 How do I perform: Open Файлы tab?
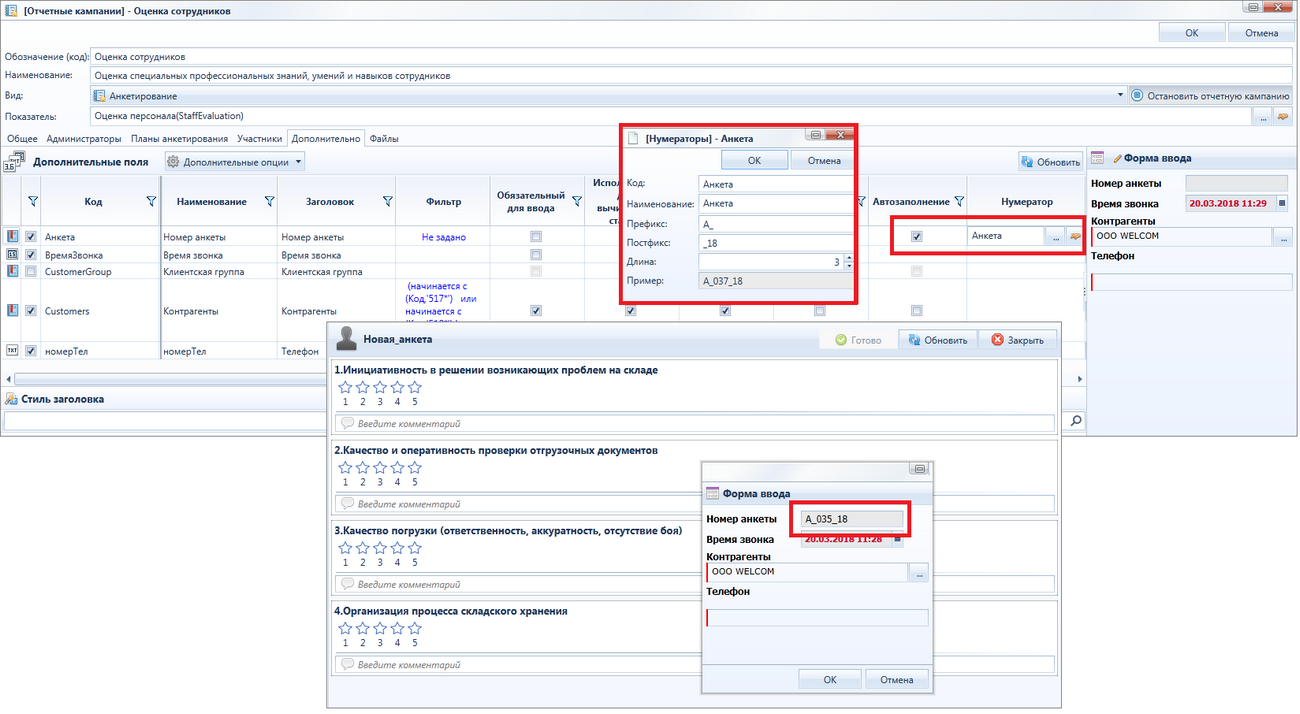tap(384, 138)
